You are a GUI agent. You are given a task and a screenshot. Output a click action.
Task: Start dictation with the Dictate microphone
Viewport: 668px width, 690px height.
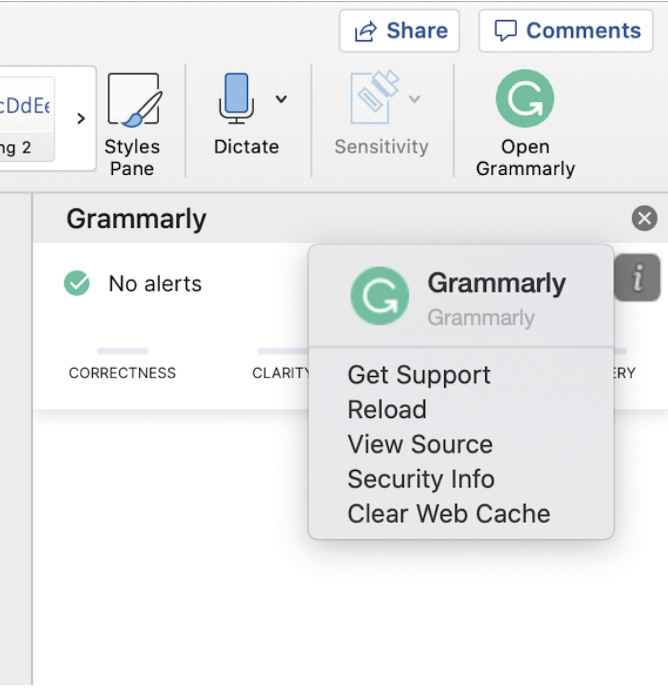point(237,99)
